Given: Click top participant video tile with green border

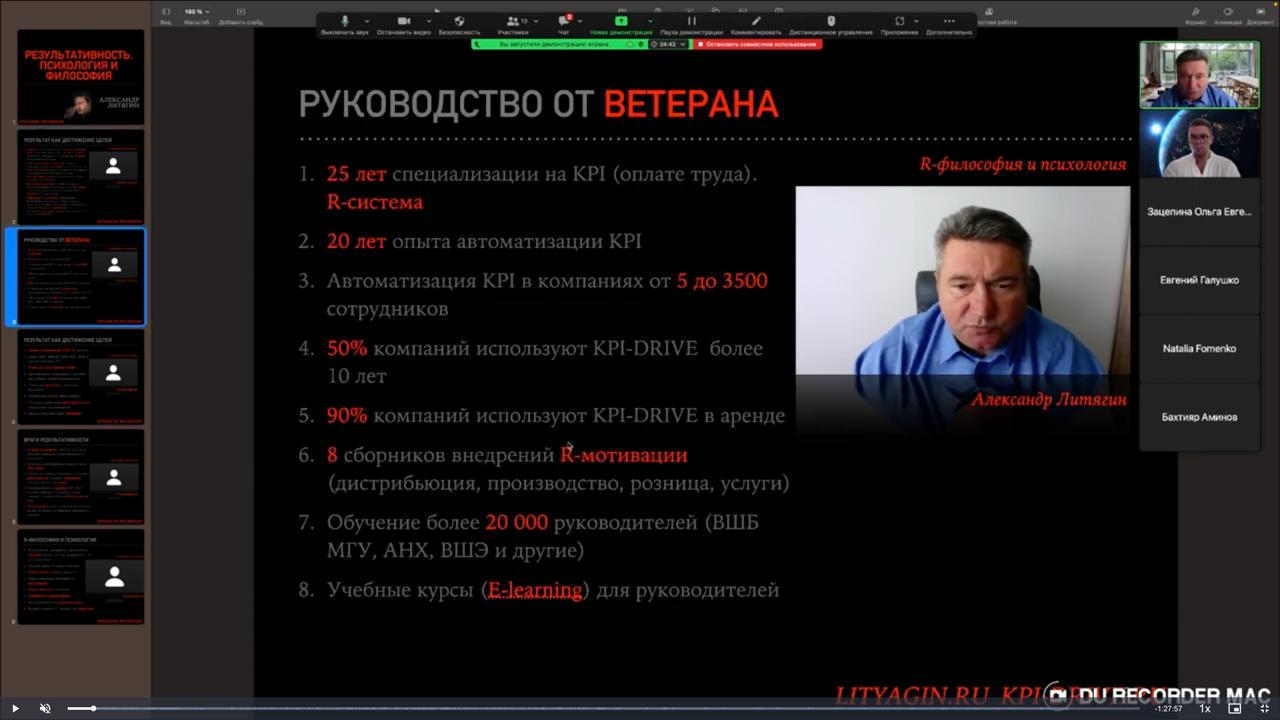Looking at the screenshot, I should click(1199, 75).
